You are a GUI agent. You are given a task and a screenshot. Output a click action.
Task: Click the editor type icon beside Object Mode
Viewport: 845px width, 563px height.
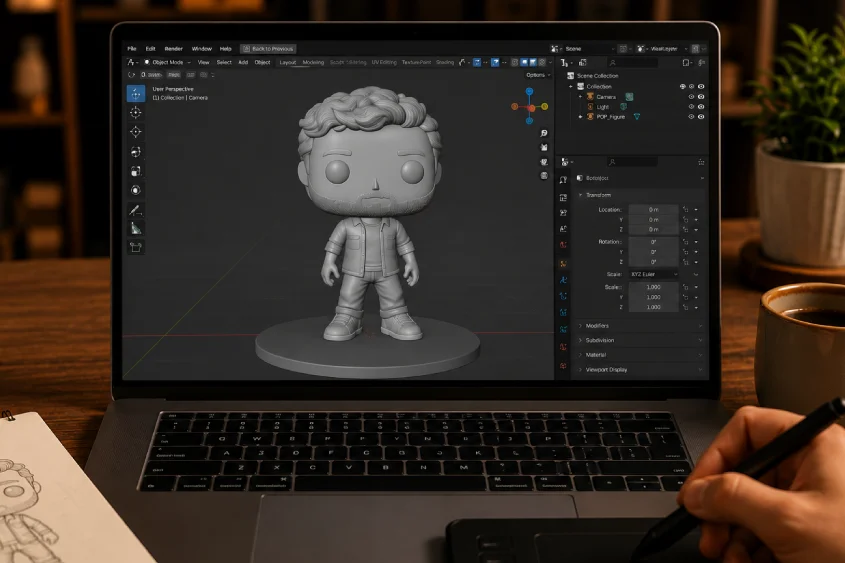coord(131,62)
